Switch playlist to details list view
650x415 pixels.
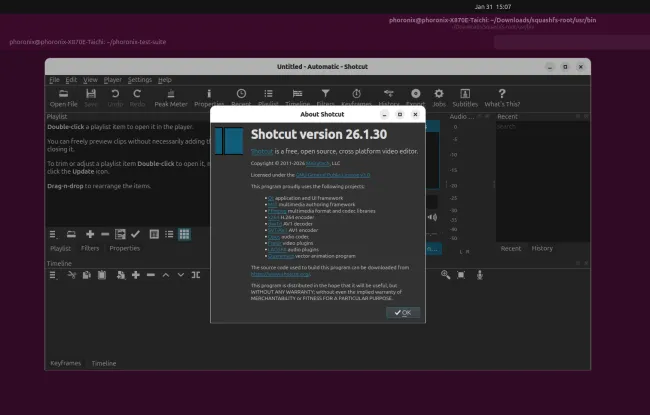pyautogui.click(x=169, y=235)
